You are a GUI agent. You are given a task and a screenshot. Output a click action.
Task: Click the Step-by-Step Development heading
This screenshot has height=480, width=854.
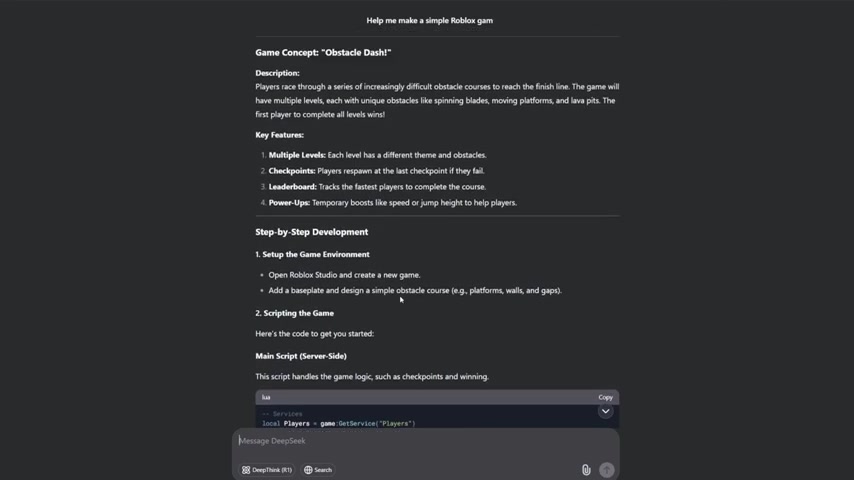pyautogui.click(x=312, y=232)
